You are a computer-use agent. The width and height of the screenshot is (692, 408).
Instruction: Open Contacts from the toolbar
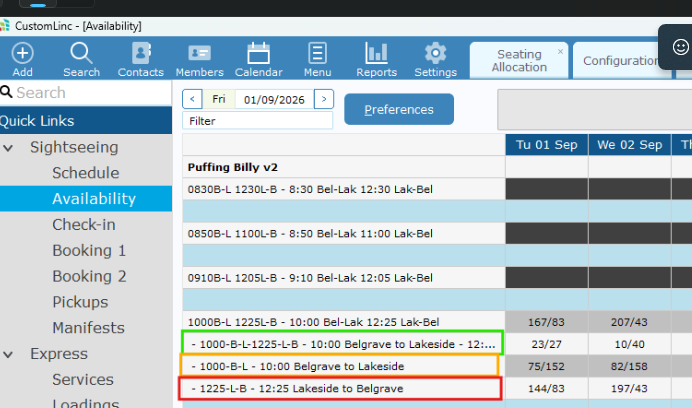coord(140,60)
